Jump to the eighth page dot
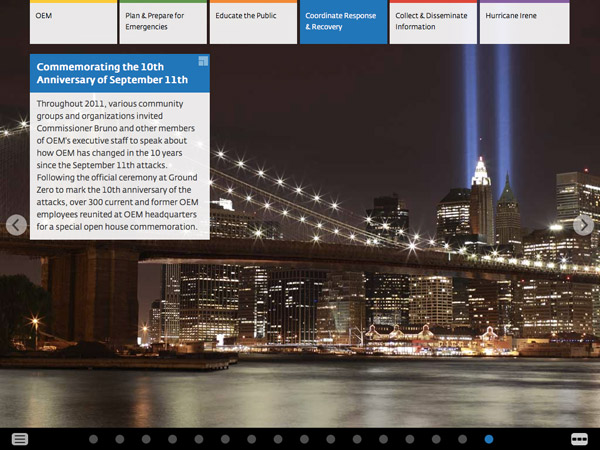This screenshot has height=450, width=600. 278,439
